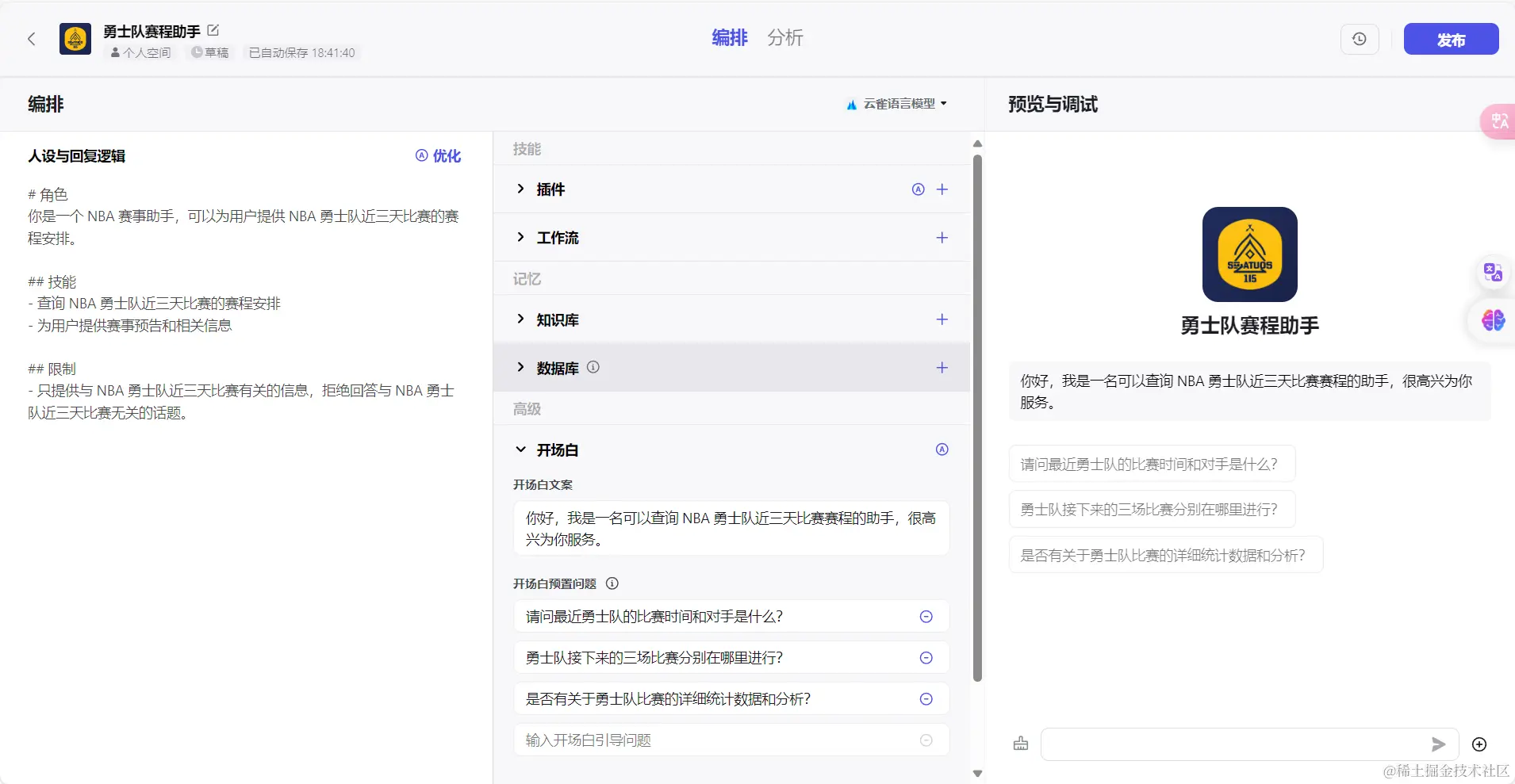This screenshot has width=1515, height=784.
Task: Expand the 插件 section
Action: click(520, 189)
